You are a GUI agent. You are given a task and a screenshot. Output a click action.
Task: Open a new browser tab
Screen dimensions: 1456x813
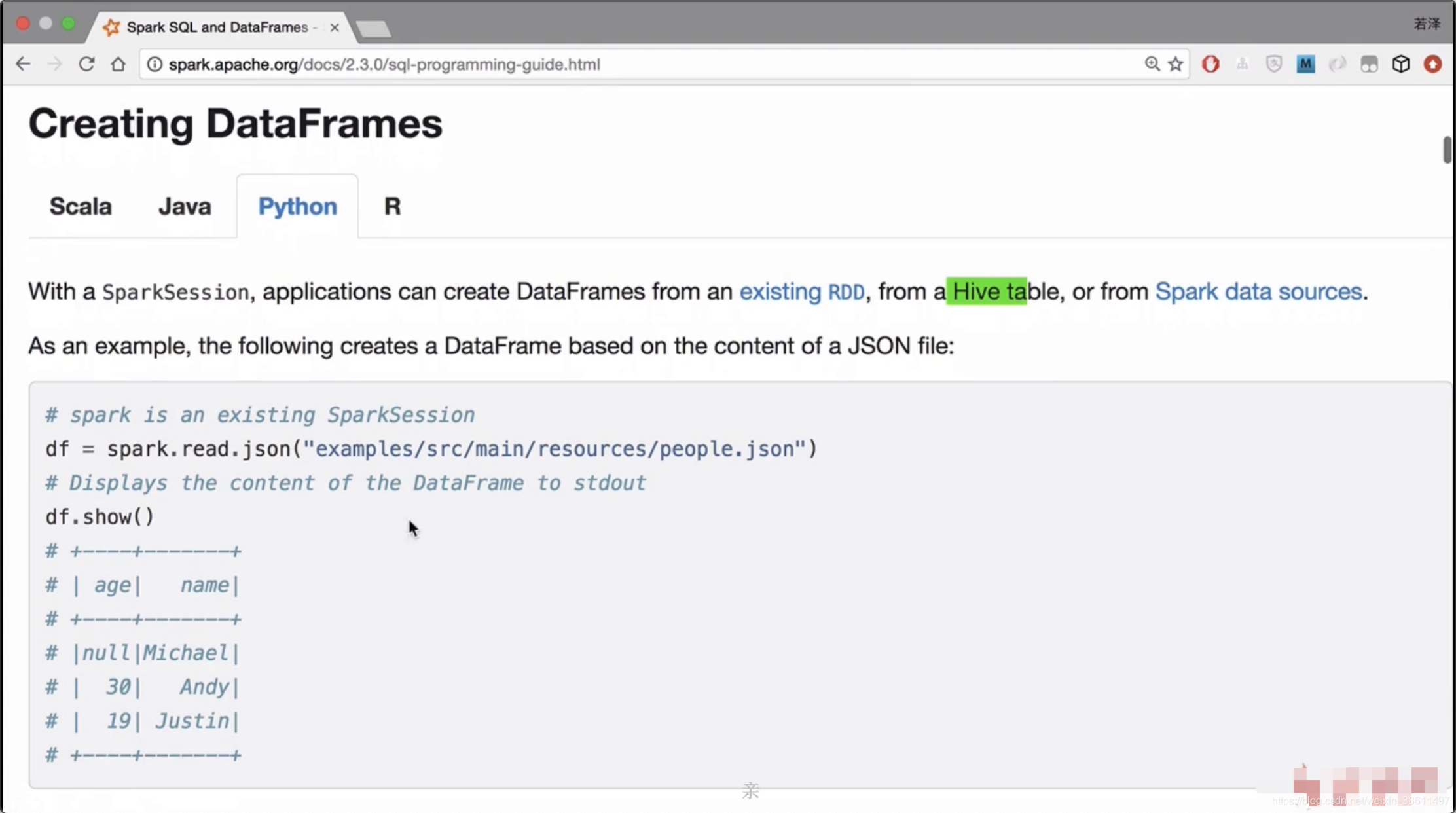(373, 28)
